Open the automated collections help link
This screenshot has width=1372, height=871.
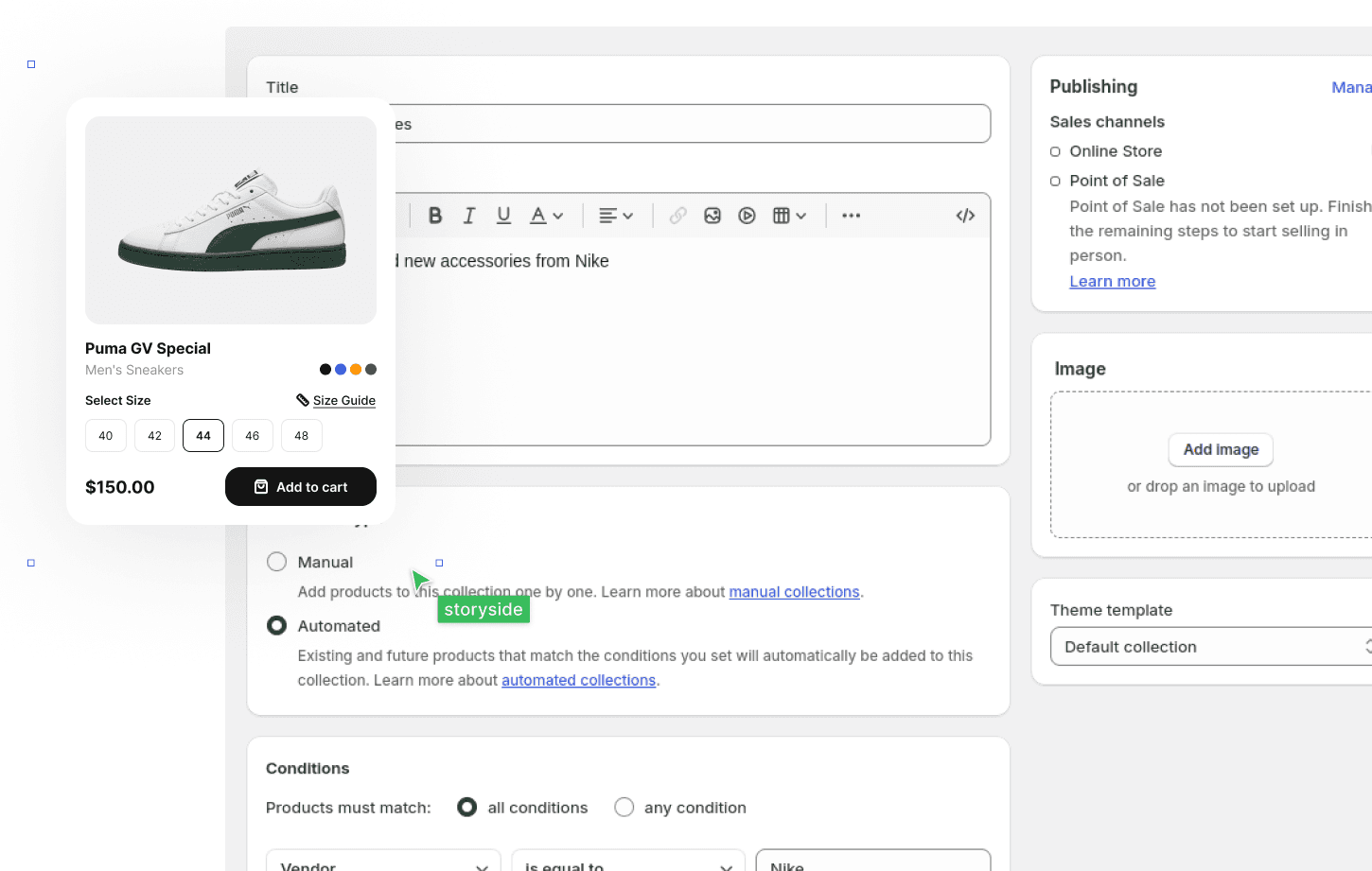click(578, 681)
